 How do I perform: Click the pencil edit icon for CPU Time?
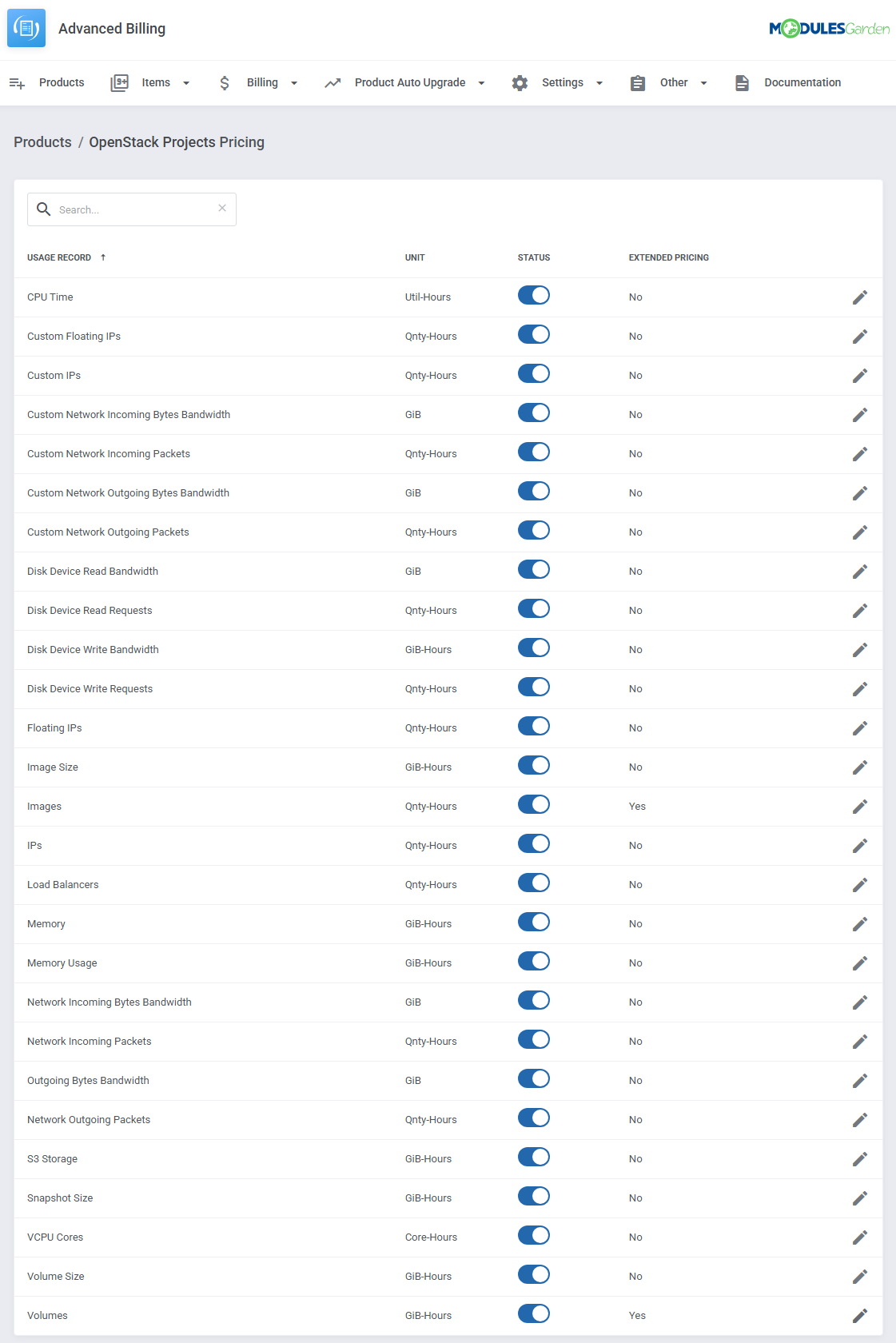tap(860, 297)
